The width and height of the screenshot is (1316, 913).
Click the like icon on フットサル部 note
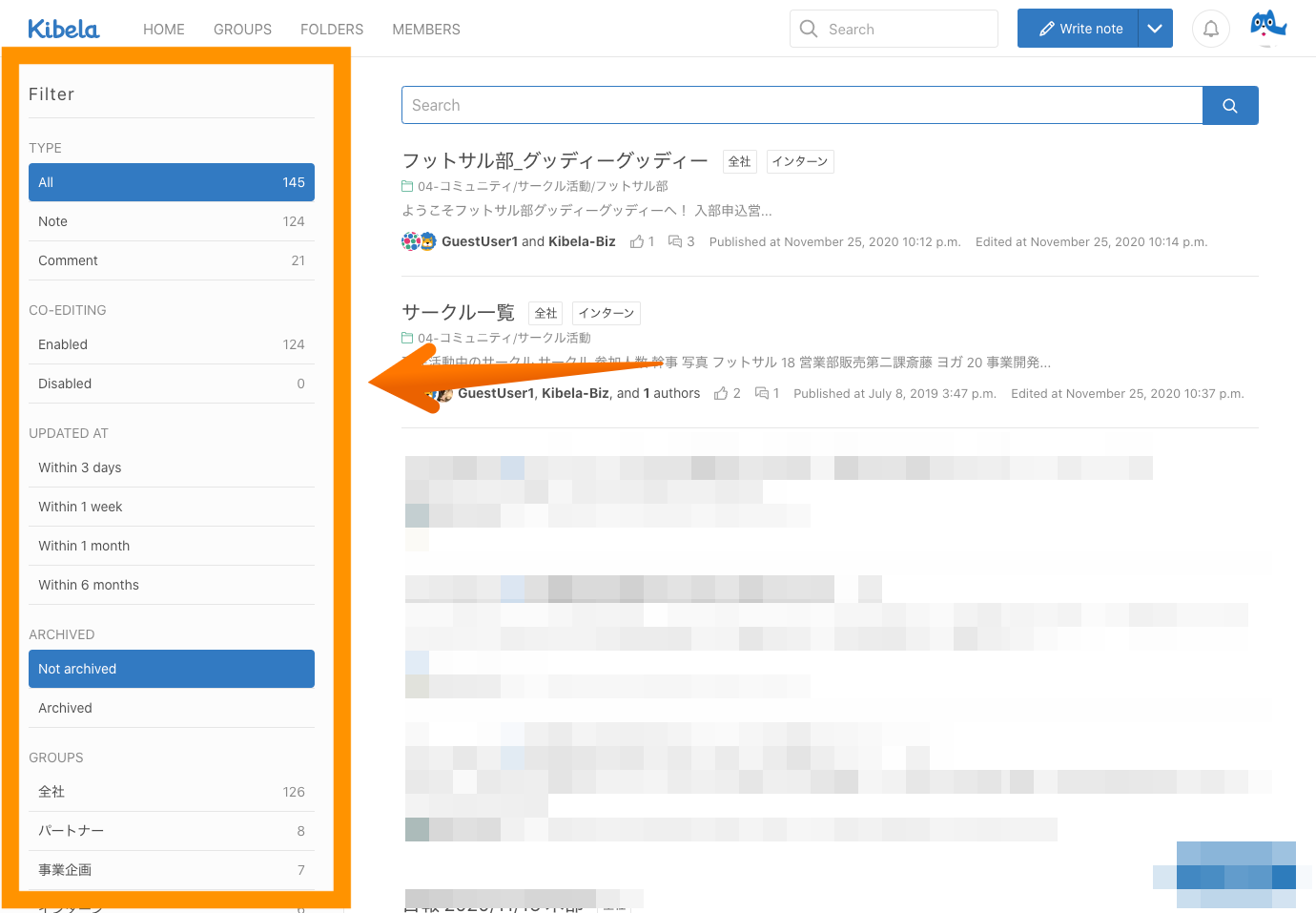(x=637, y=242)
